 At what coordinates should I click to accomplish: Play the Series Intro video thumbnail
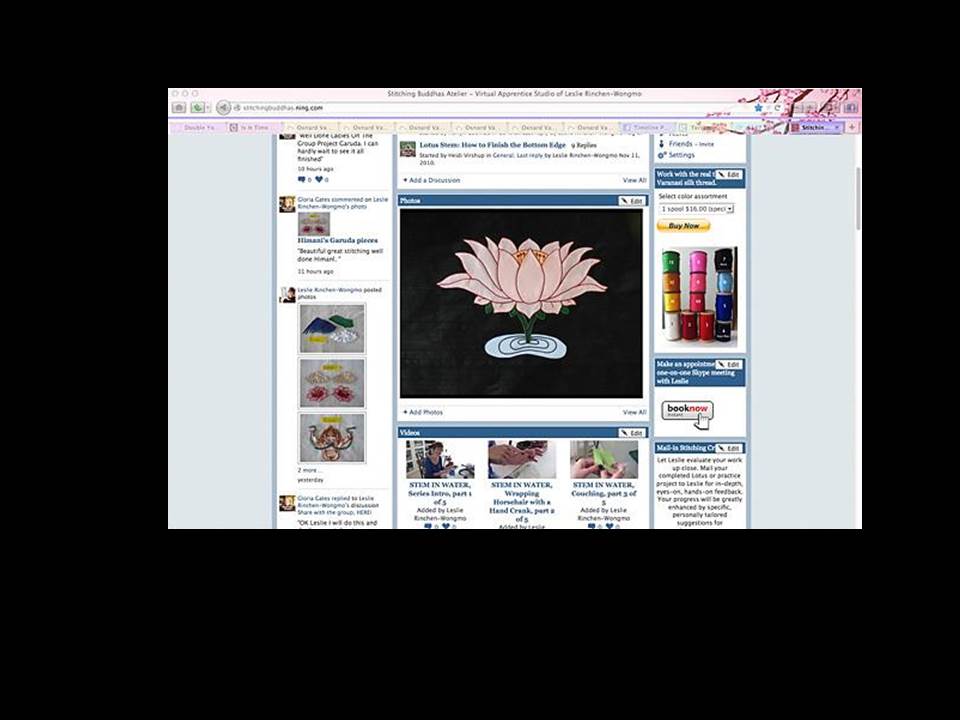click(x=440, y=459)
